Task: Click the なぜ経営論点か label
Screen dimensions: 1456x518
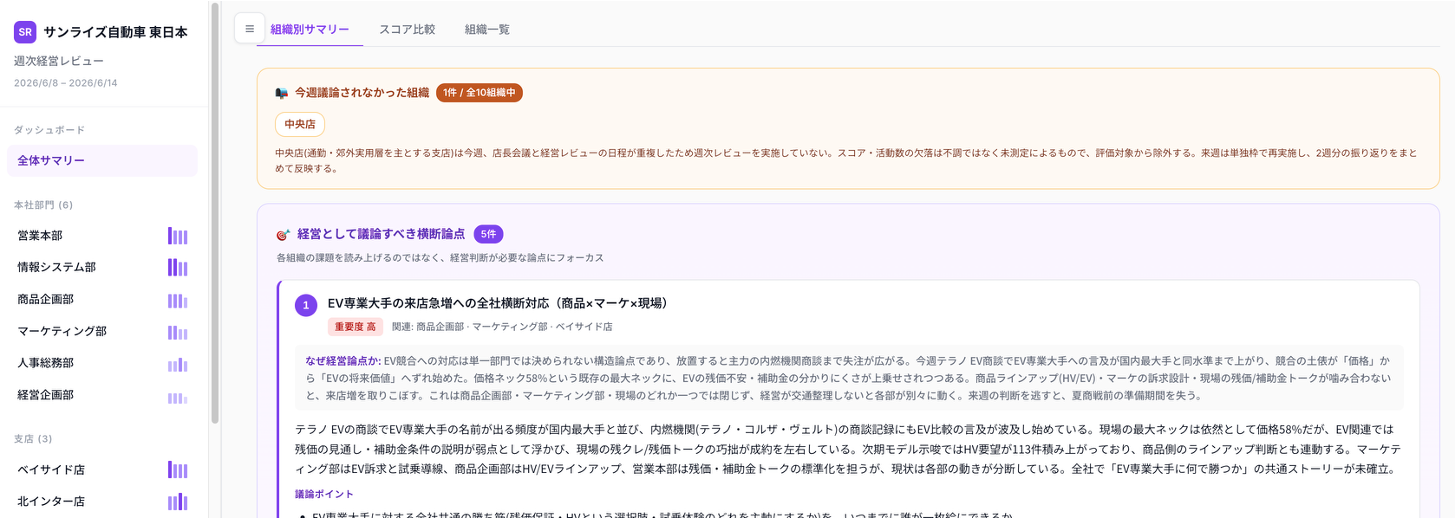Action: 343,361
